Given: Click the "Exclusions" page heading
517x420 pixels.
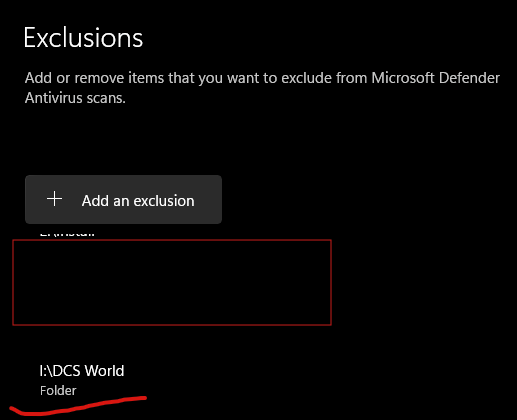Looking at the screenshot, I should pyautogui.click(x=83, y=38).
